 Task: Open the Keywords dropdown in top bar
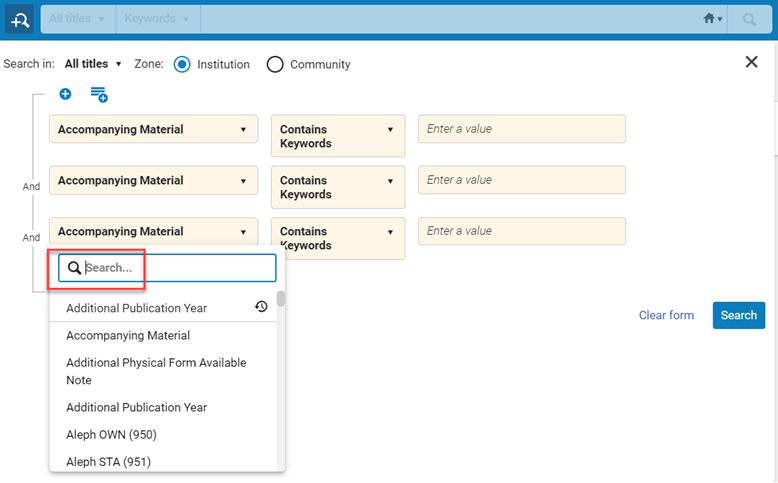158,19
